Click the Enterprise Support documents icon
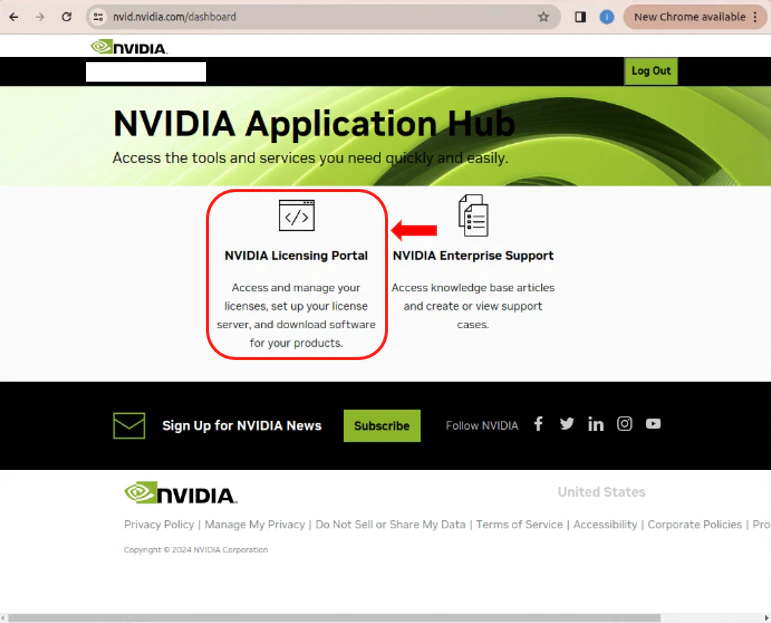Viewport: 771px width, 623px height. click(x=473, y=215)
